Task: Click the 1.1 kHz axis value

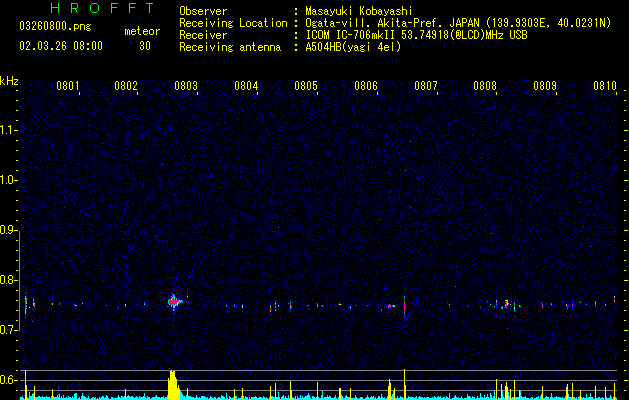Action: [8, 130]
